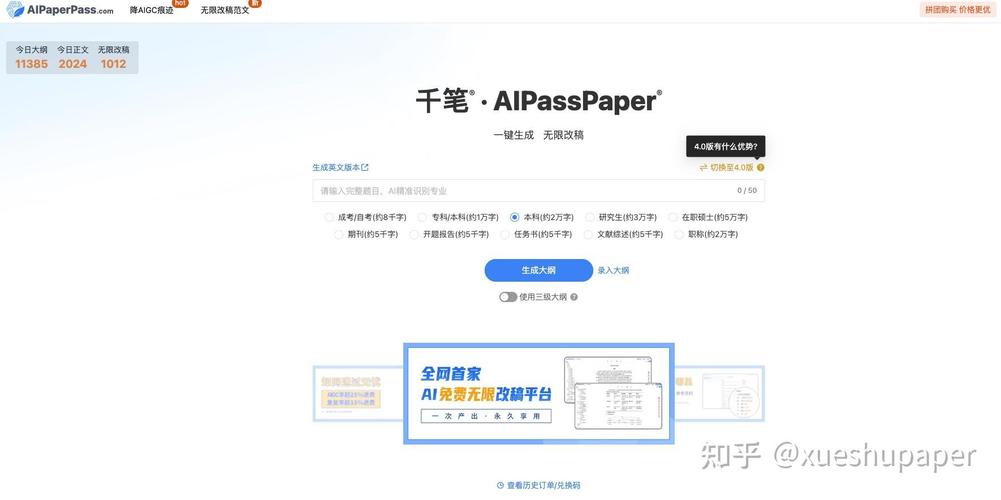
Task: Click the help icon beside 使用三级大纲
Action: click(x=574, y=297)
